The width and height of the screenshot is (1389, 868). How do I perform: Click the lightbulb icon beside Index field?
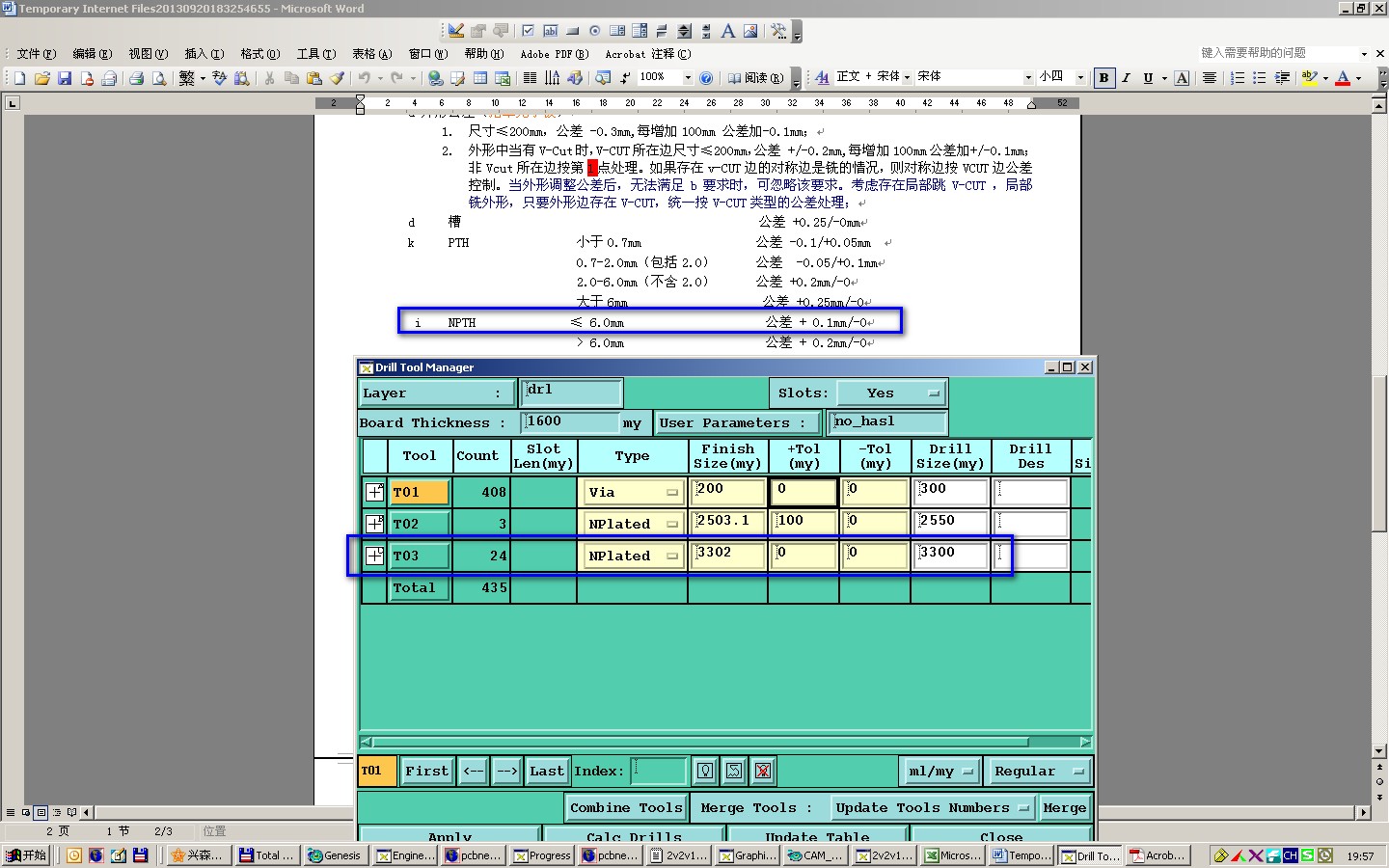click(705, 771)
